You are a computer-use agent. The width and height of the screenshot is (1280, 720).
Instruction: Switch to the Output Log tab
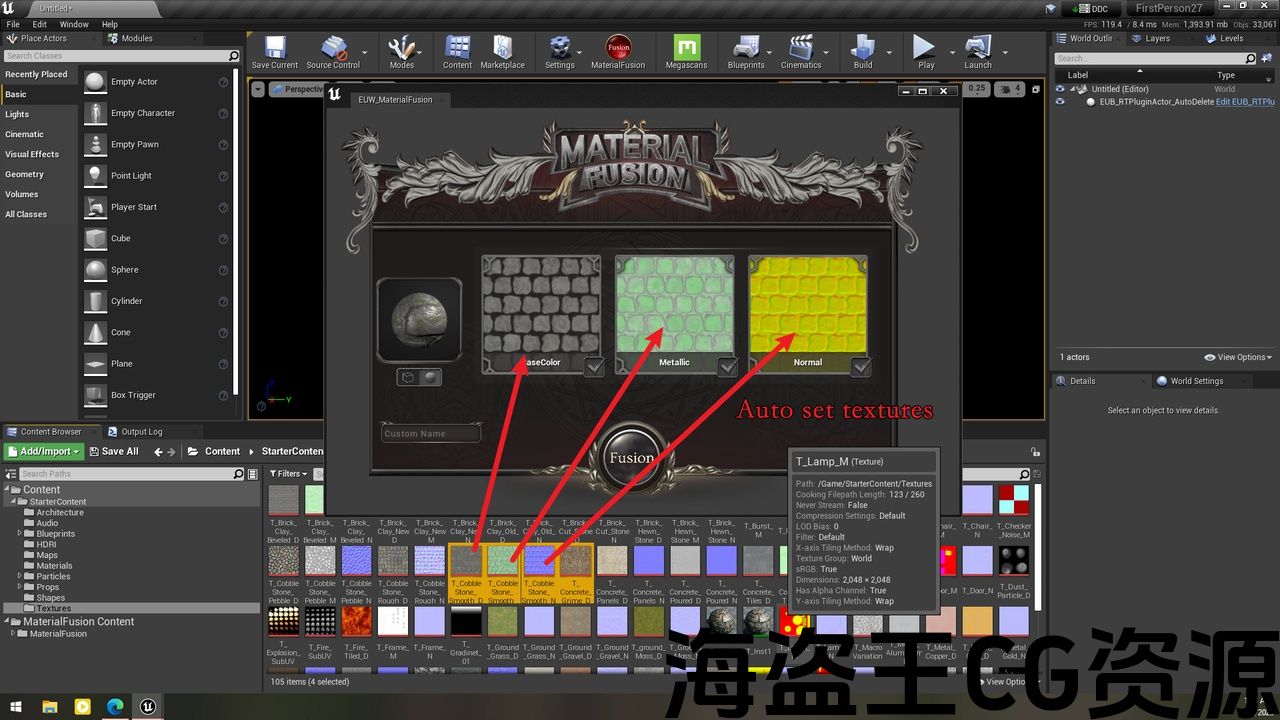pos(141,432)
